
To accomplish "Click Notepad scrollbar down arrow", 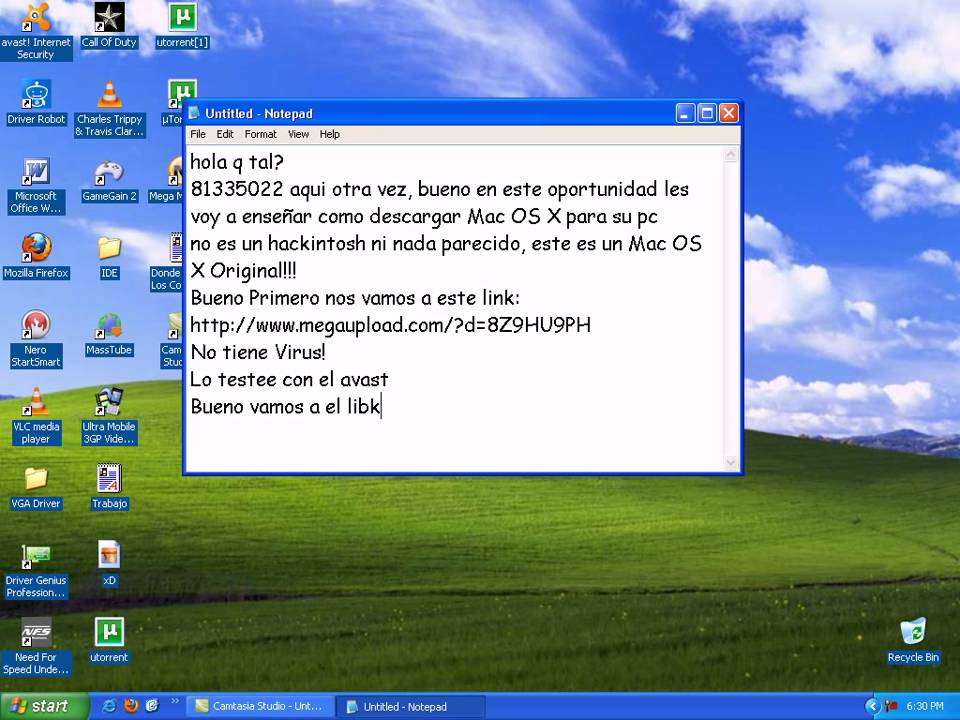I will [x=730, y=462].
